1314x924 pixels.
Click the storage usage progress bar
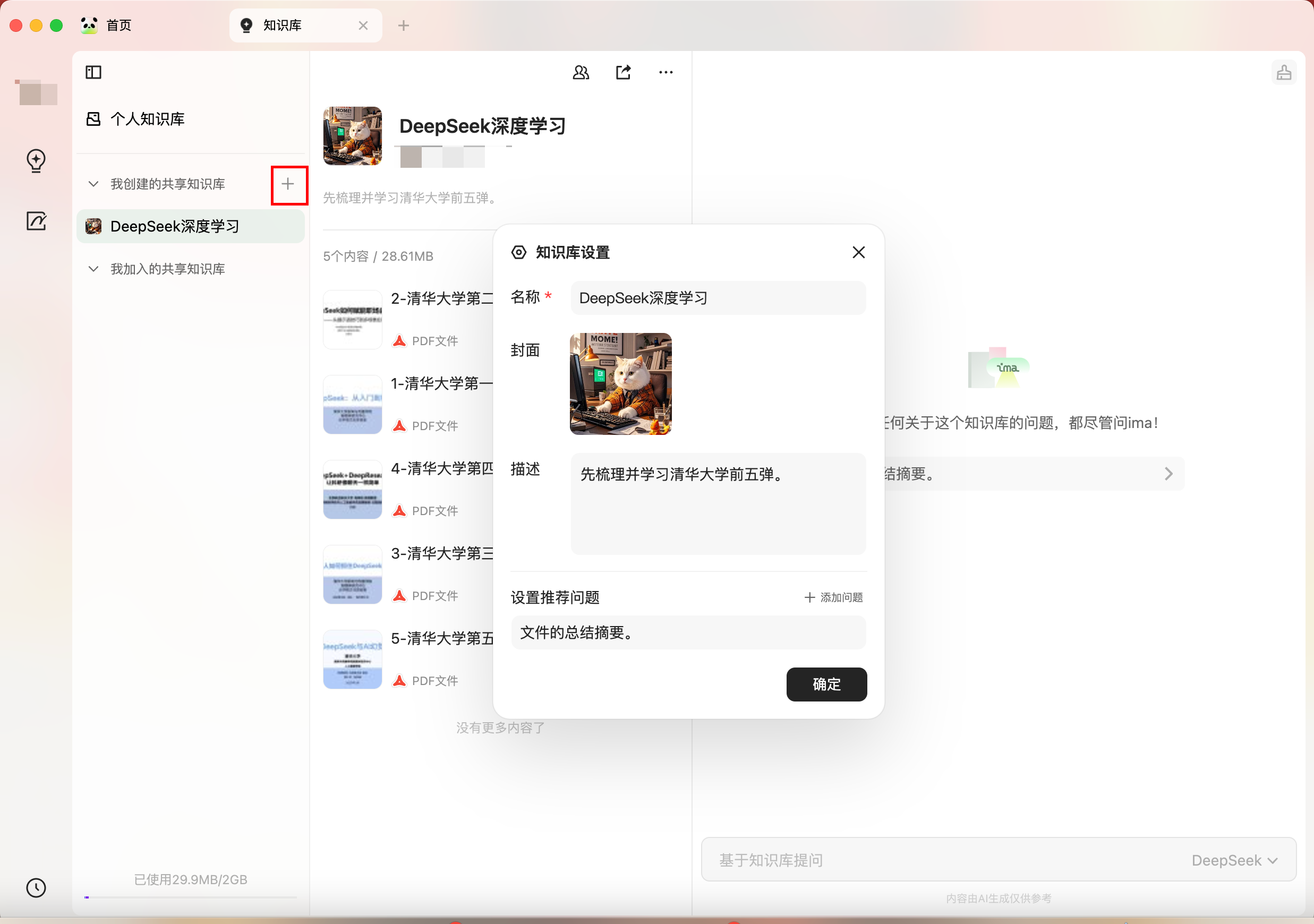click(191, 897)
